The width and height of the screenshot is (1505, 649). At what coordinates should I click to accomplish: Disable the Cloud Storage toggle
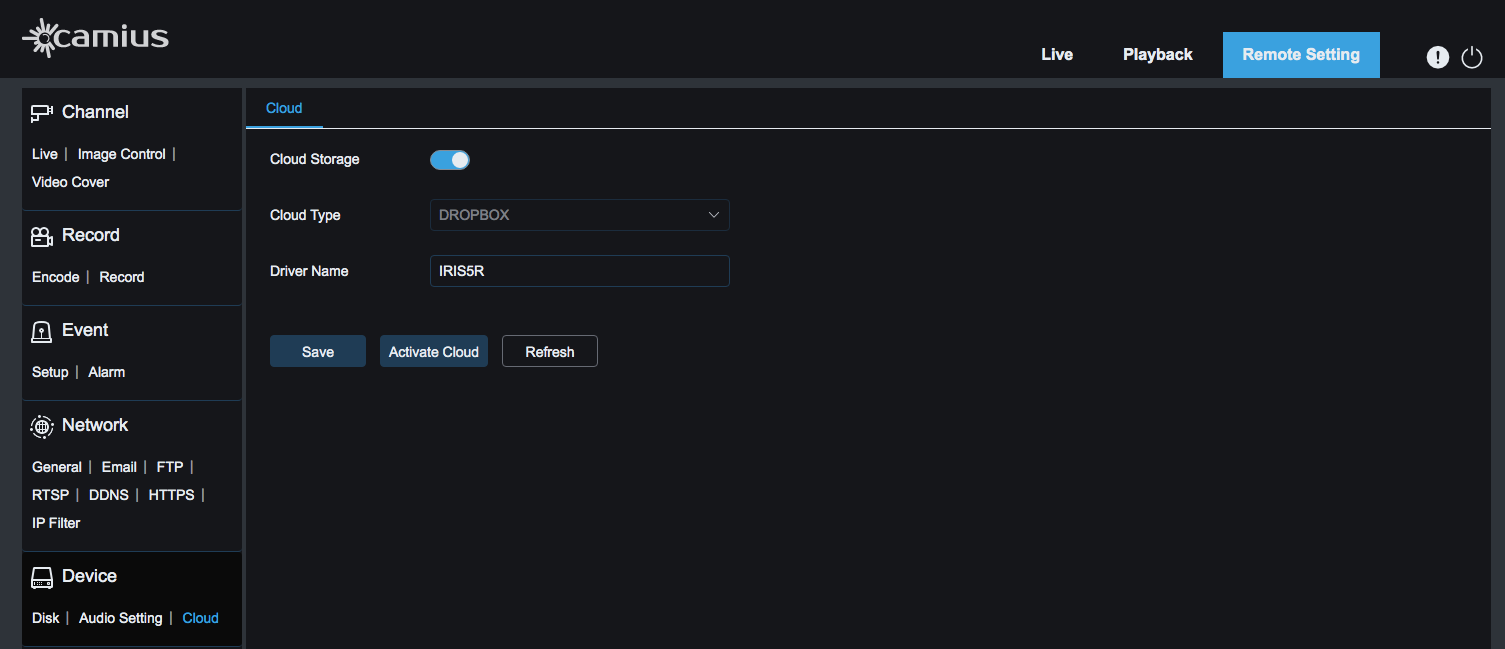coord(450,159)
